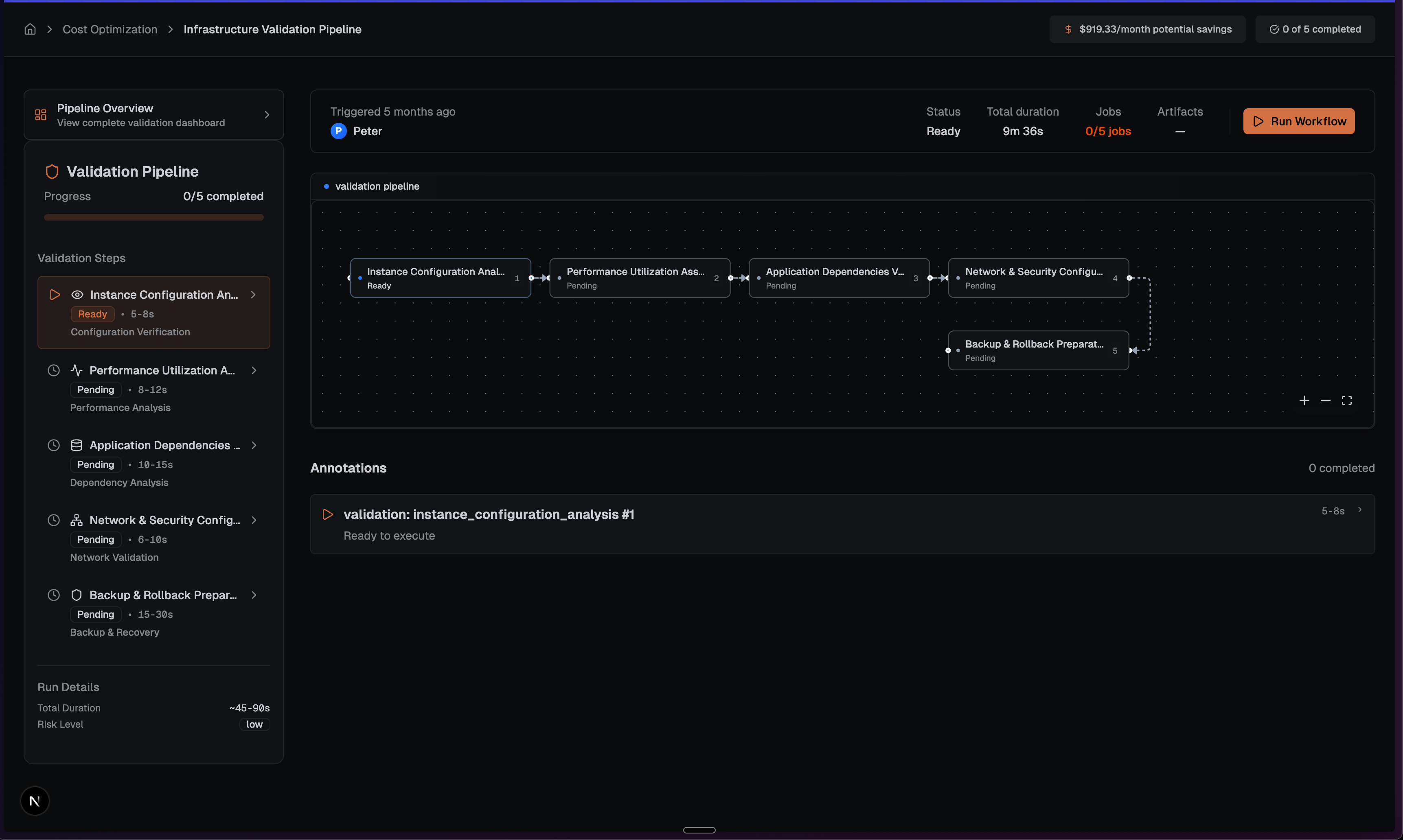Viewport: 1403px width, 840px height.
Task: Zoom out on the pipeline canvas
Action: (1325, 401)
